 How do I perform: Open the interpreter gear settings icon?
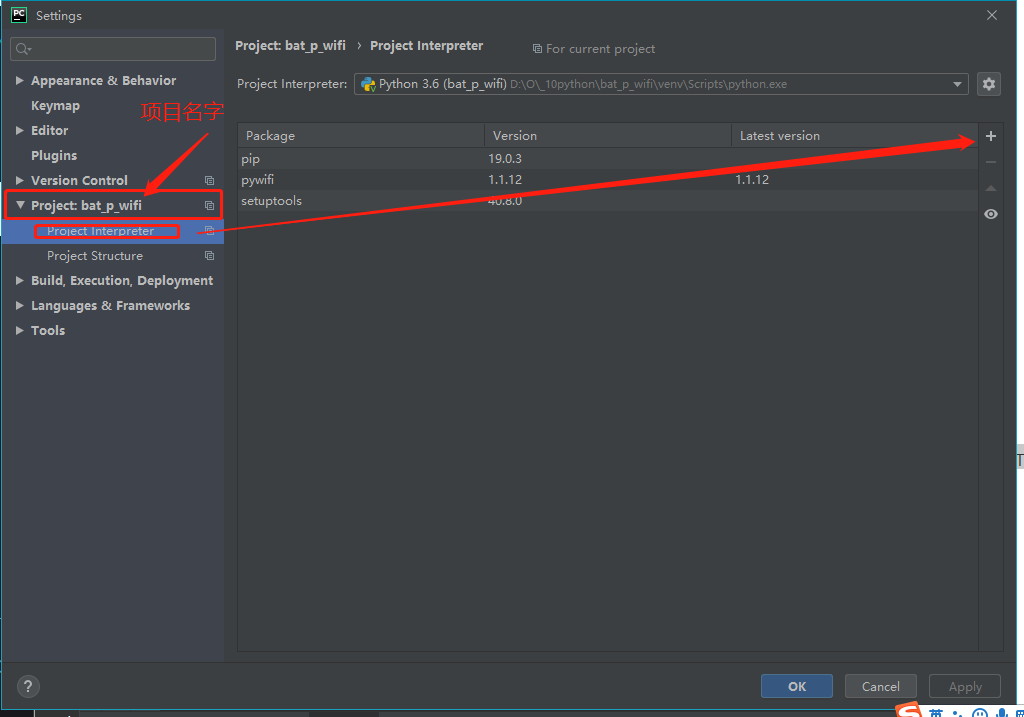(x=989, y=84)
